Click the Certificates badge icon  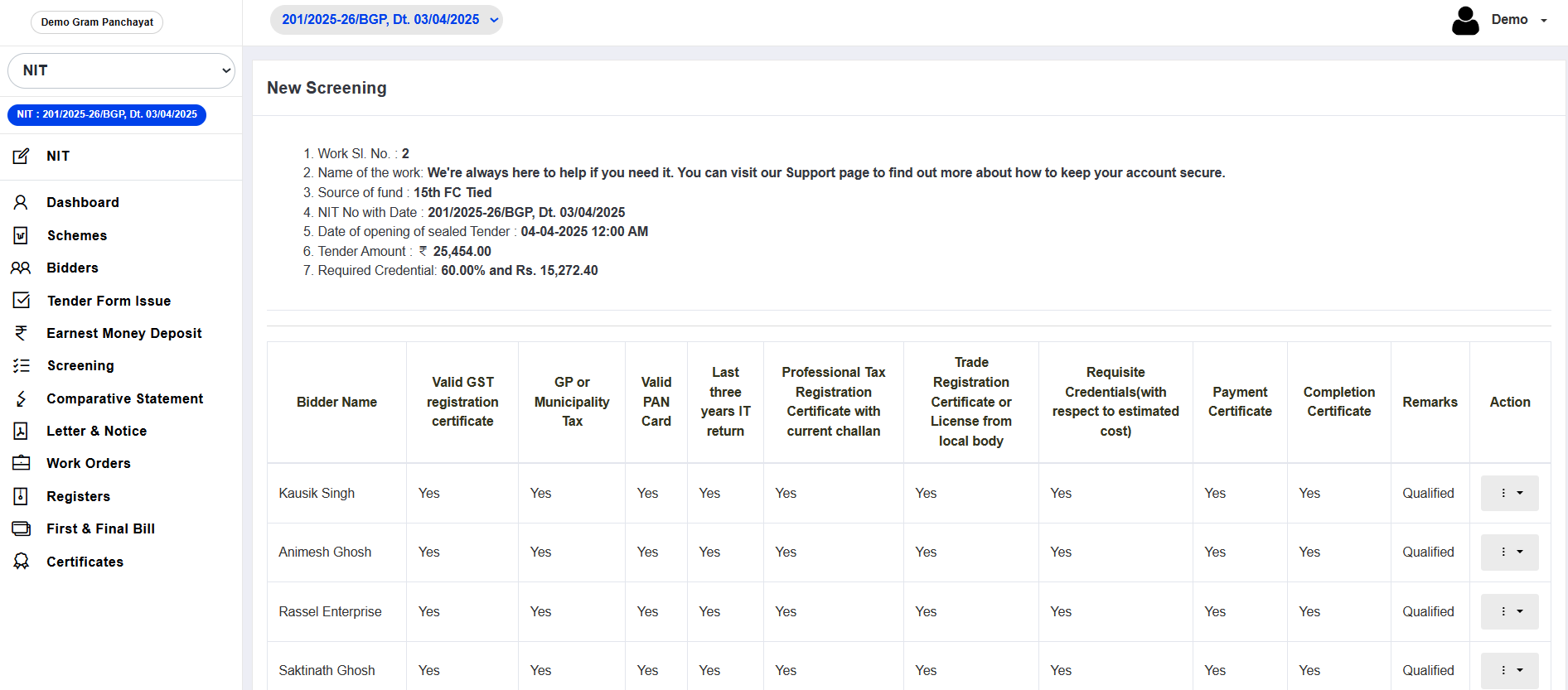pos(21,562)
